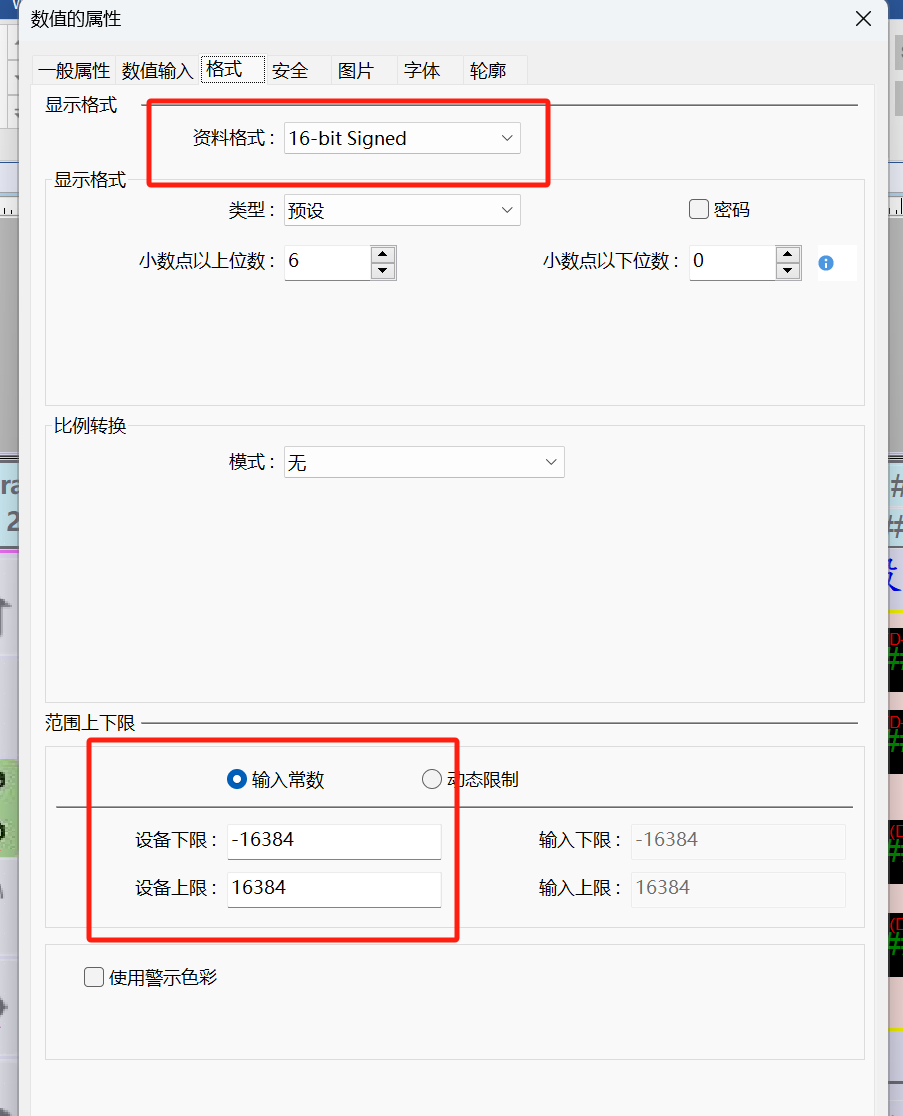
Task: Go to the 字体 tab
Action: (x=421, y=71)
